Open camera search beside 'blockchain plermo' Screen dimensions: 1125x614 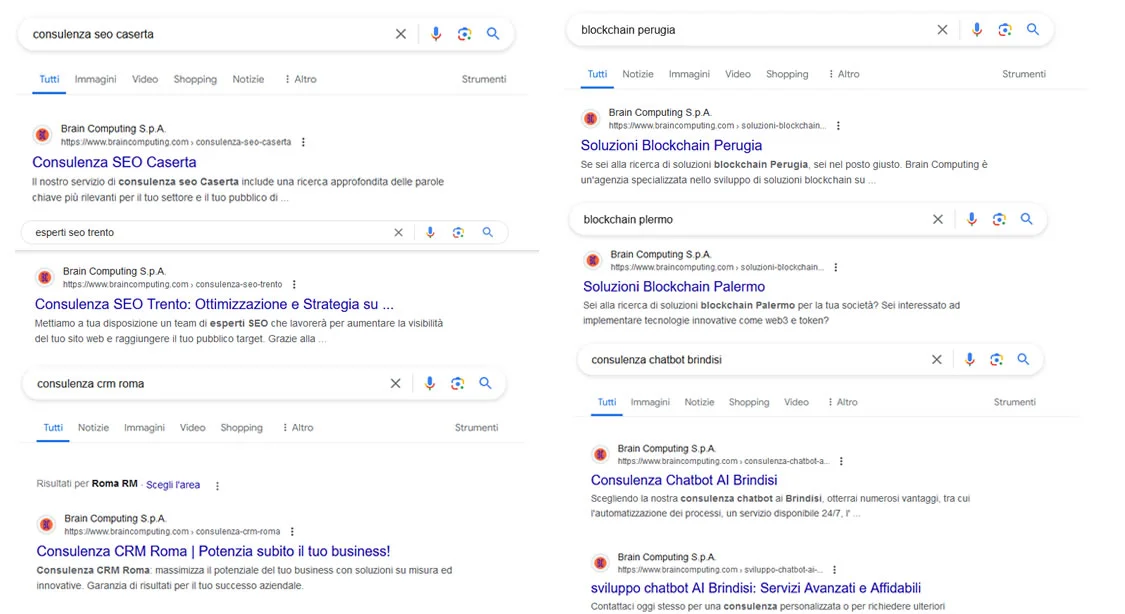click(x=999, y=219)
